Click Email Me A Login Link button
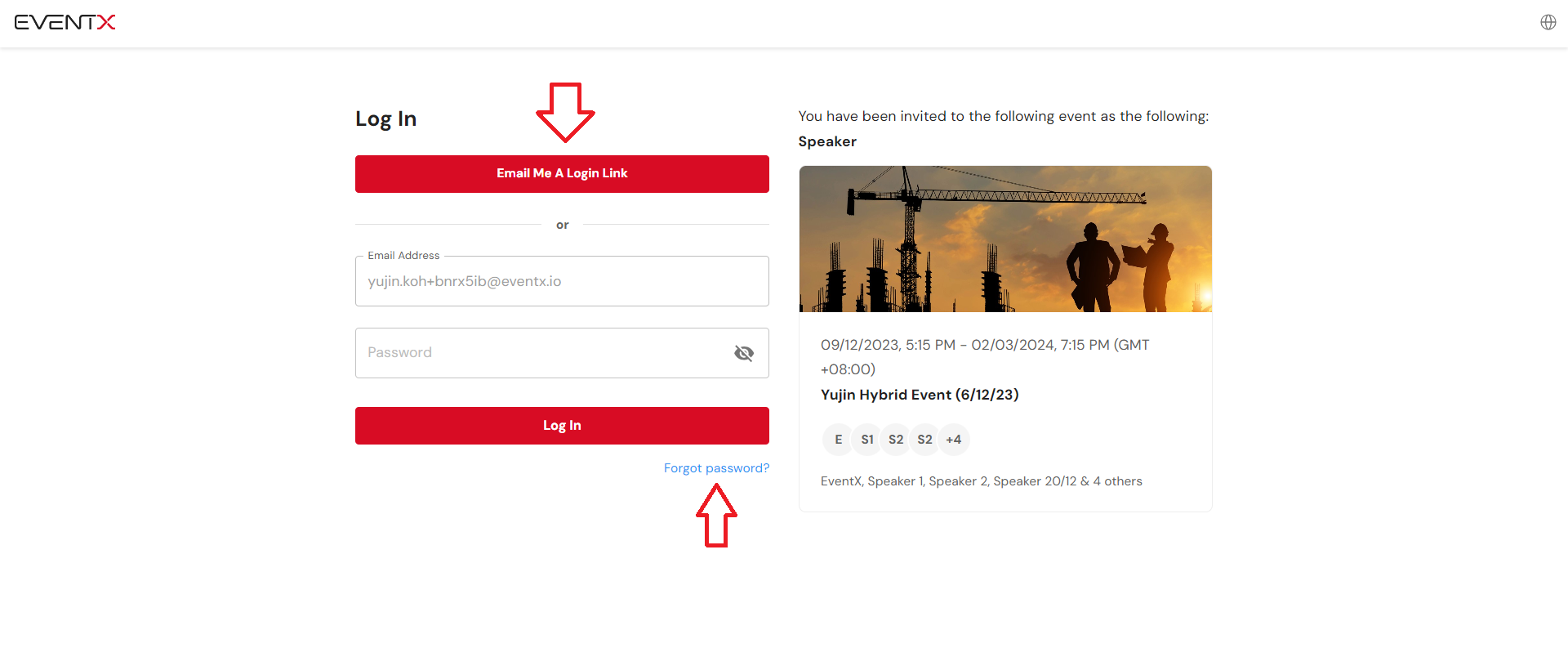The width and height of the screenshot is (1568, 648). pos(562,174)
